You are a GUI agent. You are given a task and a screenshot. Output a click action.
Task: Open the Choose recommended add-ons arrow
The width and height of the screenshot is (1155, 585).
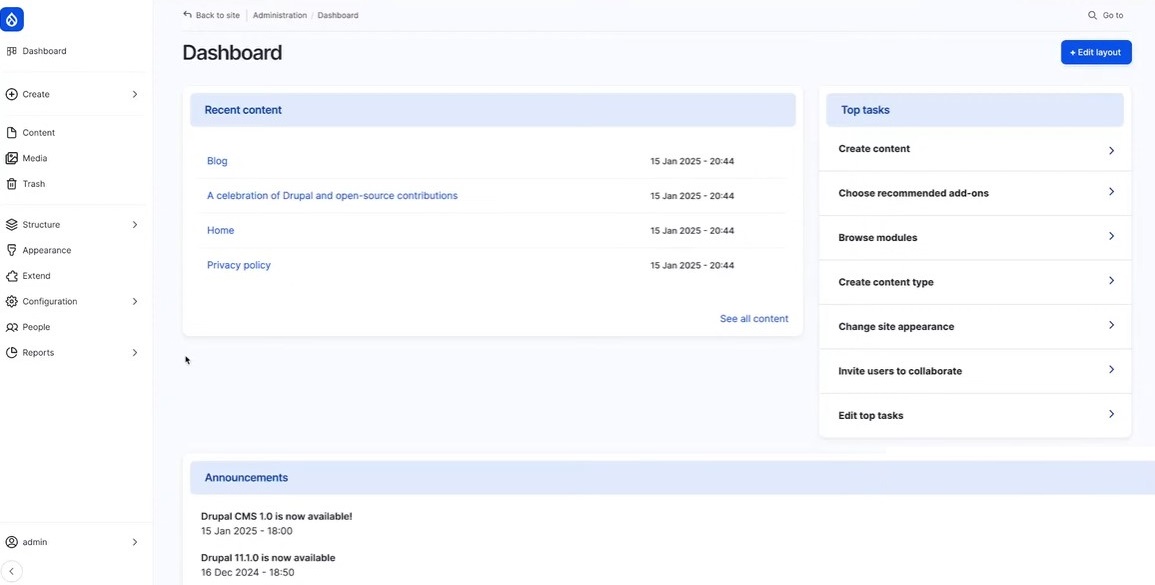[x=1112, y=192]
